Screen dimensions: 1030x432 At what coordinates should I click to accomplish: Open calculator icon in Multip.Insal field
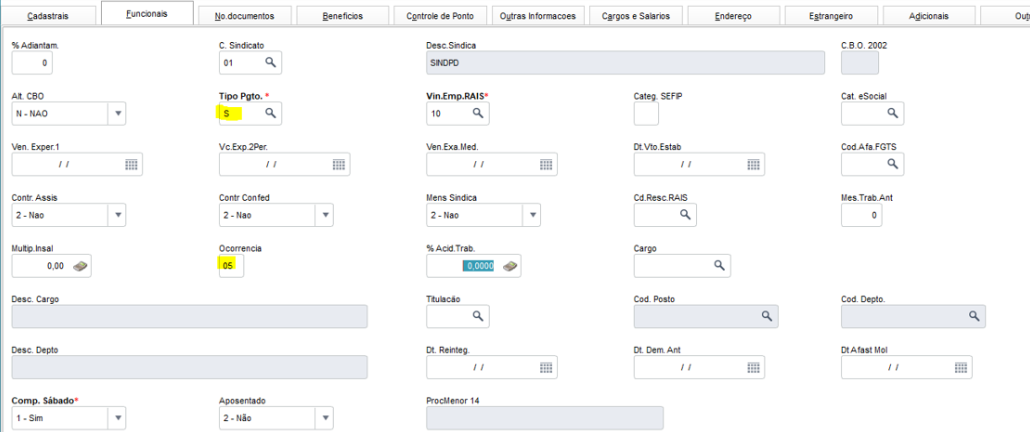[x=81, y=266]
